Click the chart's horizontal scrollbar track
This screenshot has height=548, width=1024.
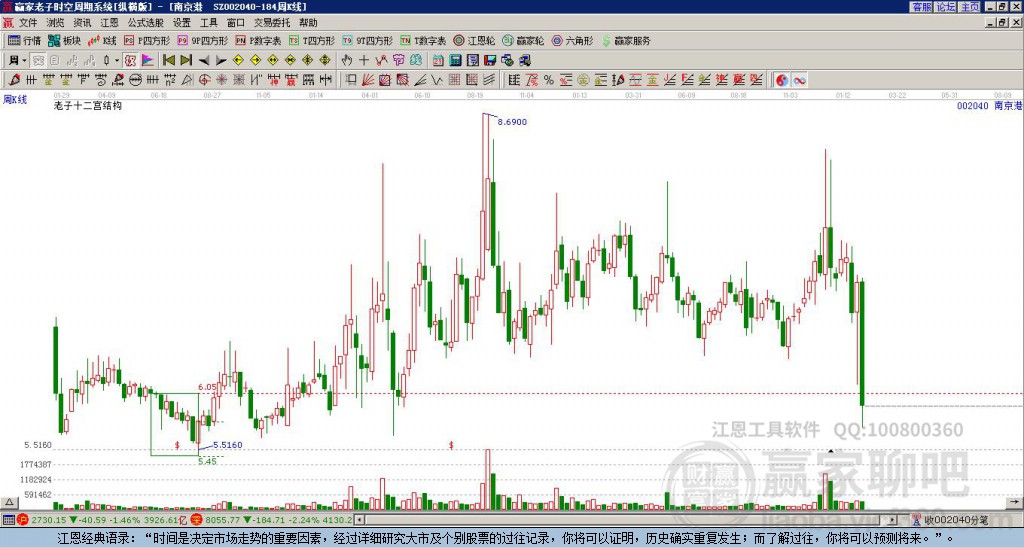pyautogui.click(x=627, y=520)
